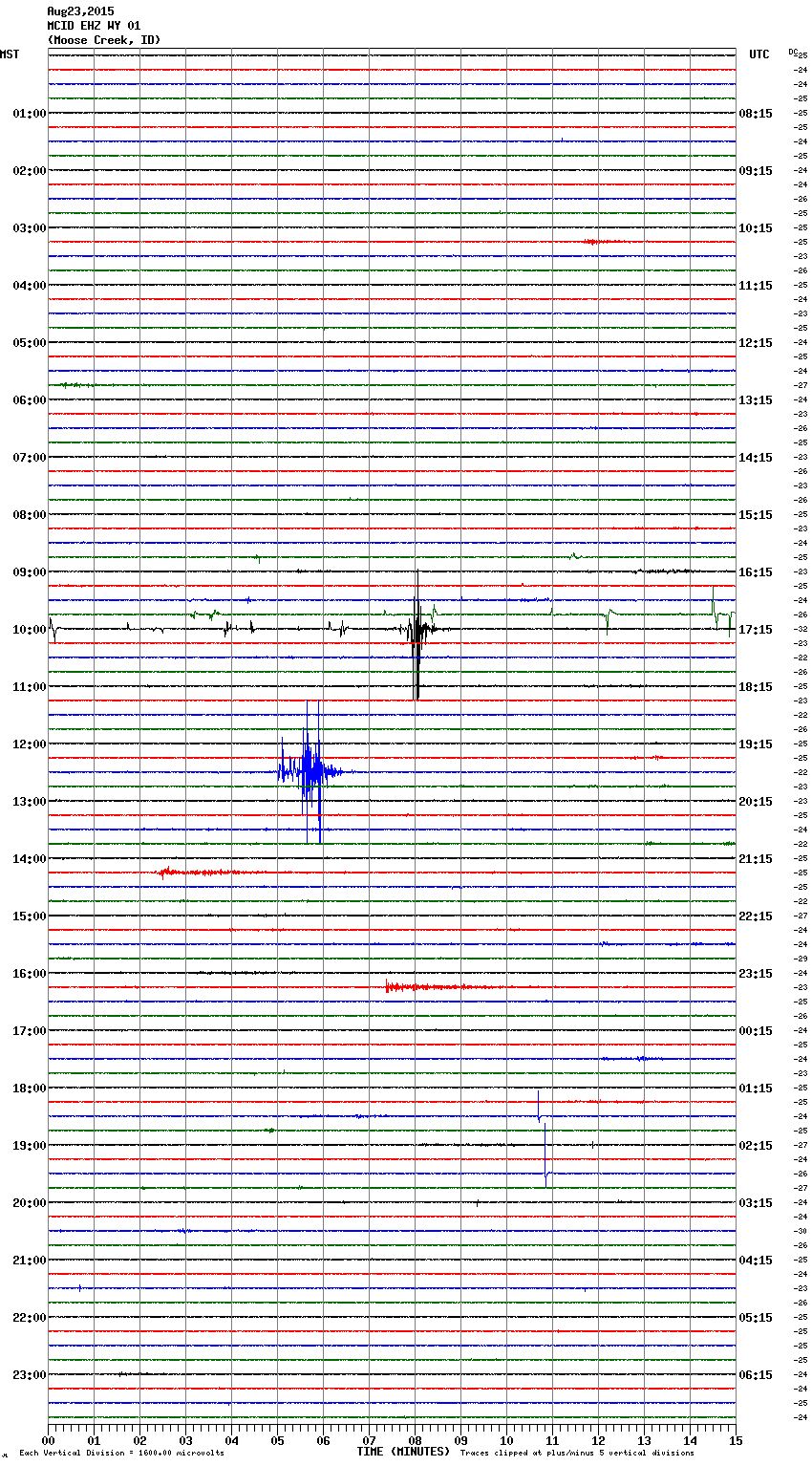Select the 16:00 MST hour label

coord(29,974)
